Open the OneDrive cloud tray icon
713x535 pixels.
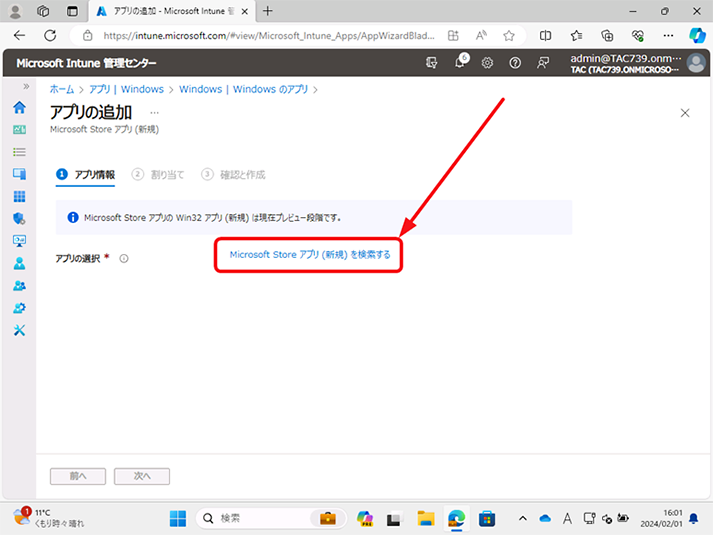click(x=545, y=518)
